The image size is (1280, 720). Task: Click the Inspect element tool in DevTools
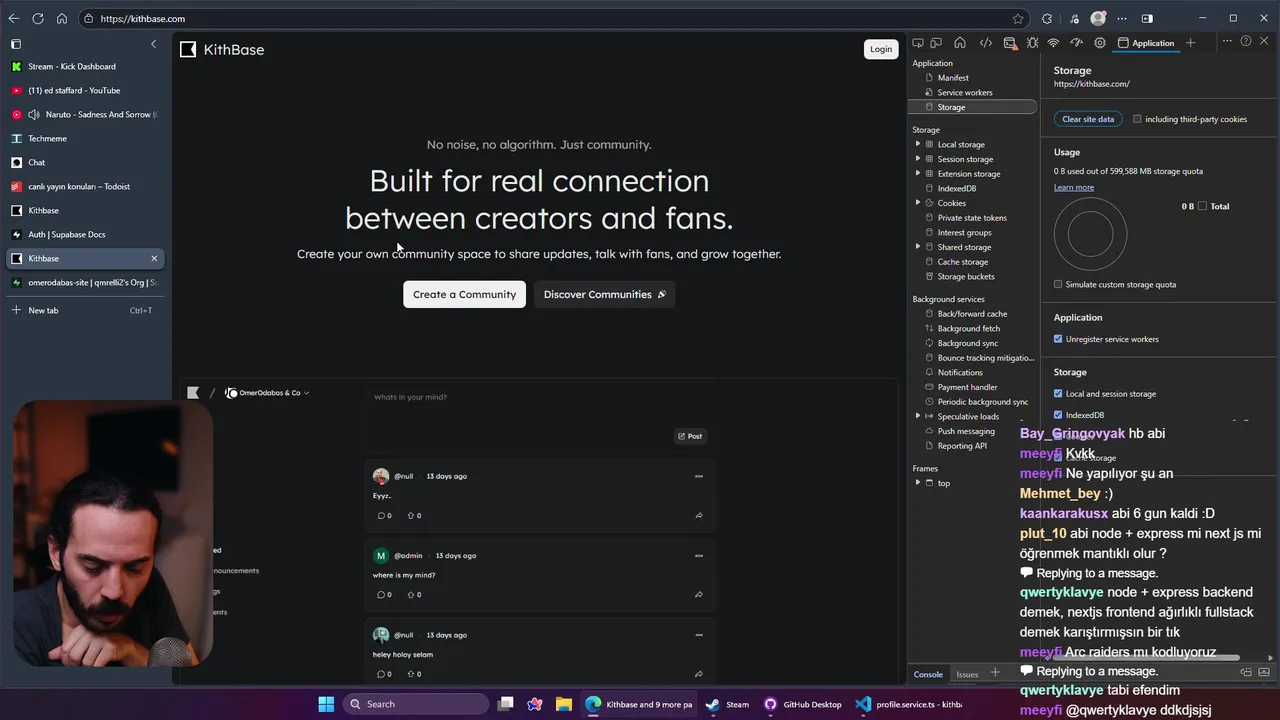(919, 43)
